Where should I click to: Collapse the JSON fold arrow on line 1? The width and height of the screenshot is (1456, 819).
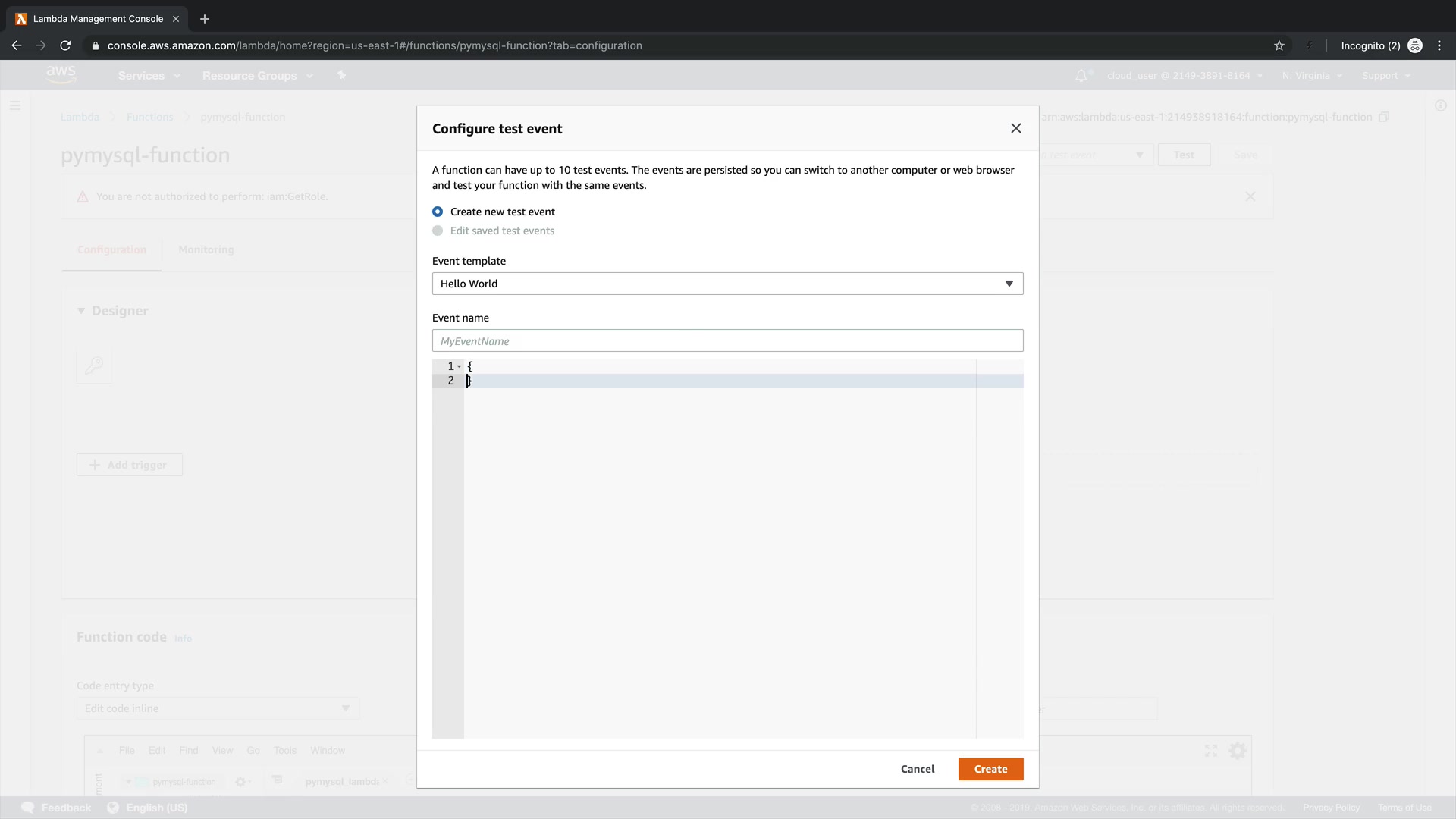[460, 366]
